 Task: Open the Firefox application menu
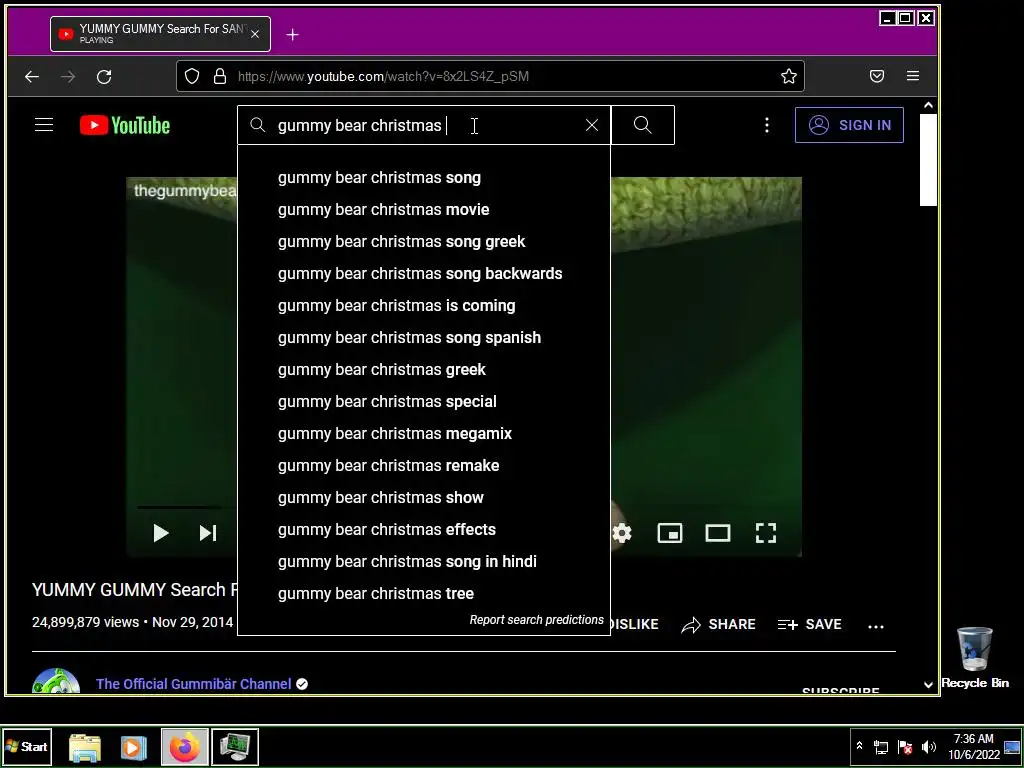[913, 76]
